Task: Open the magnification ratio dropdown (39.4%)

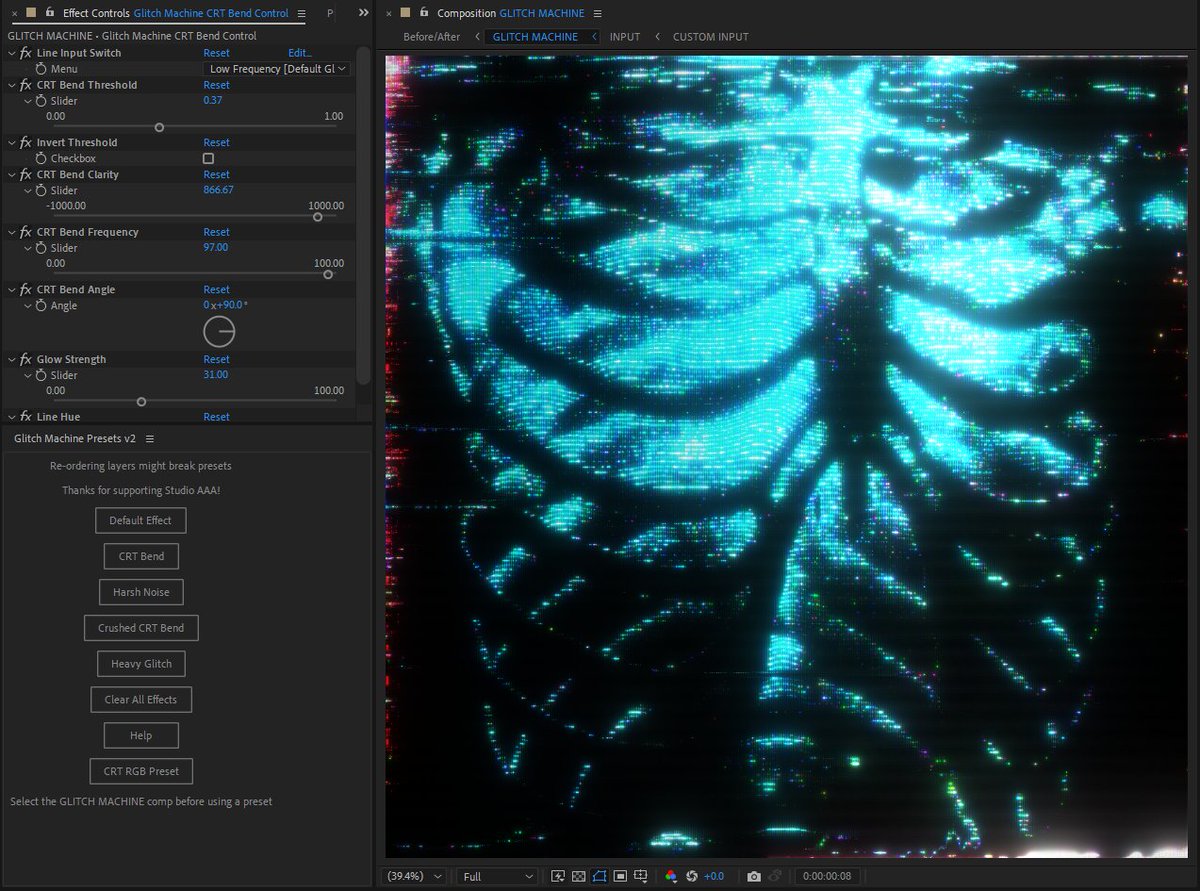Action: (416, 877)
